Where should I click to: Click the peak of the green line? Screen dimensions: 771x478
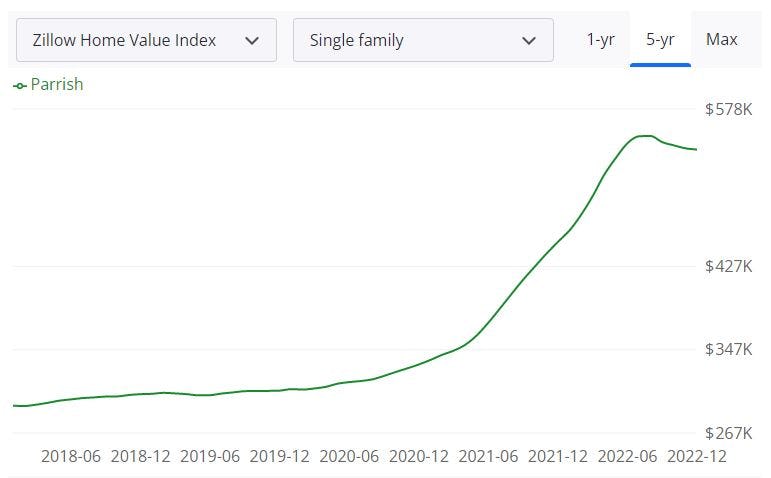[645, 136]
